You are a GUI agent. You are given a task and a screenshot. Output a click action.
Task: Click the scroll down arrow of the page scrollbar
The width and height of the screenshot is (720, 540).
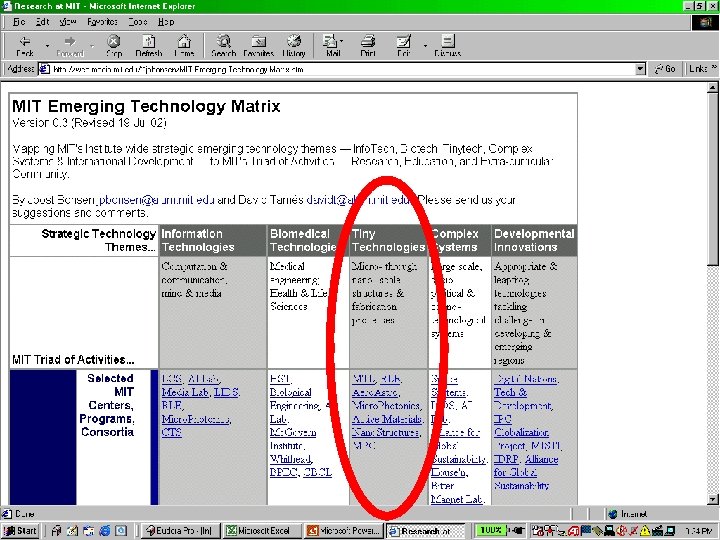coord(712,499)
